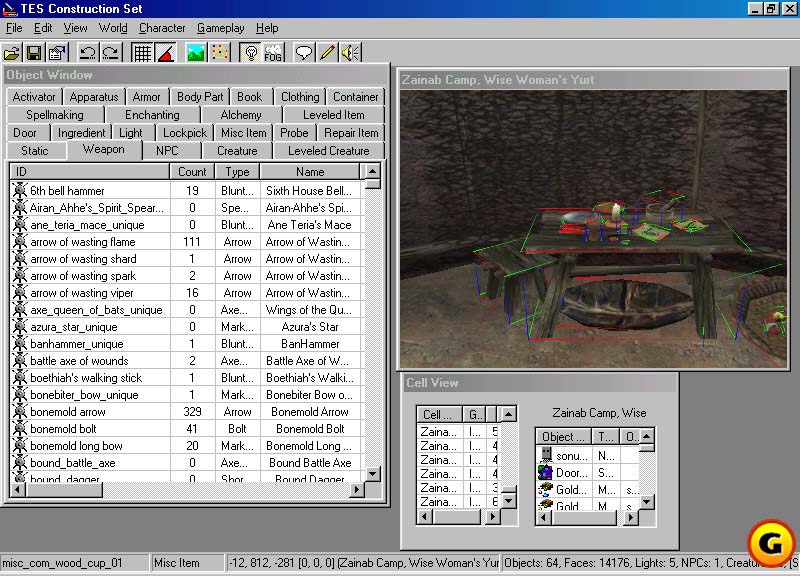Open the Character menu
800x576 pixels.
(162, 28)
